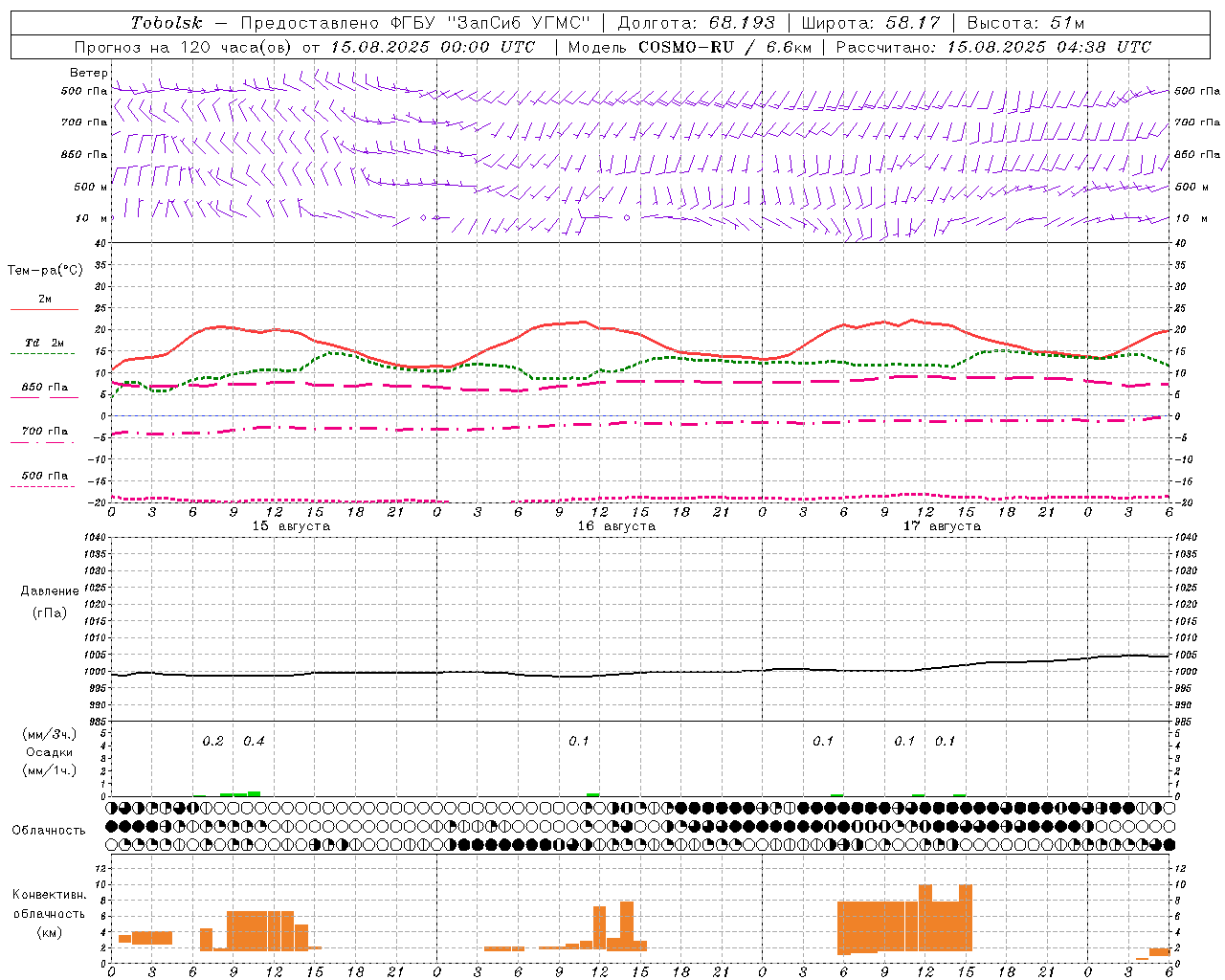
Task: Click the Ветер panel label
Action: pos(89,73)
